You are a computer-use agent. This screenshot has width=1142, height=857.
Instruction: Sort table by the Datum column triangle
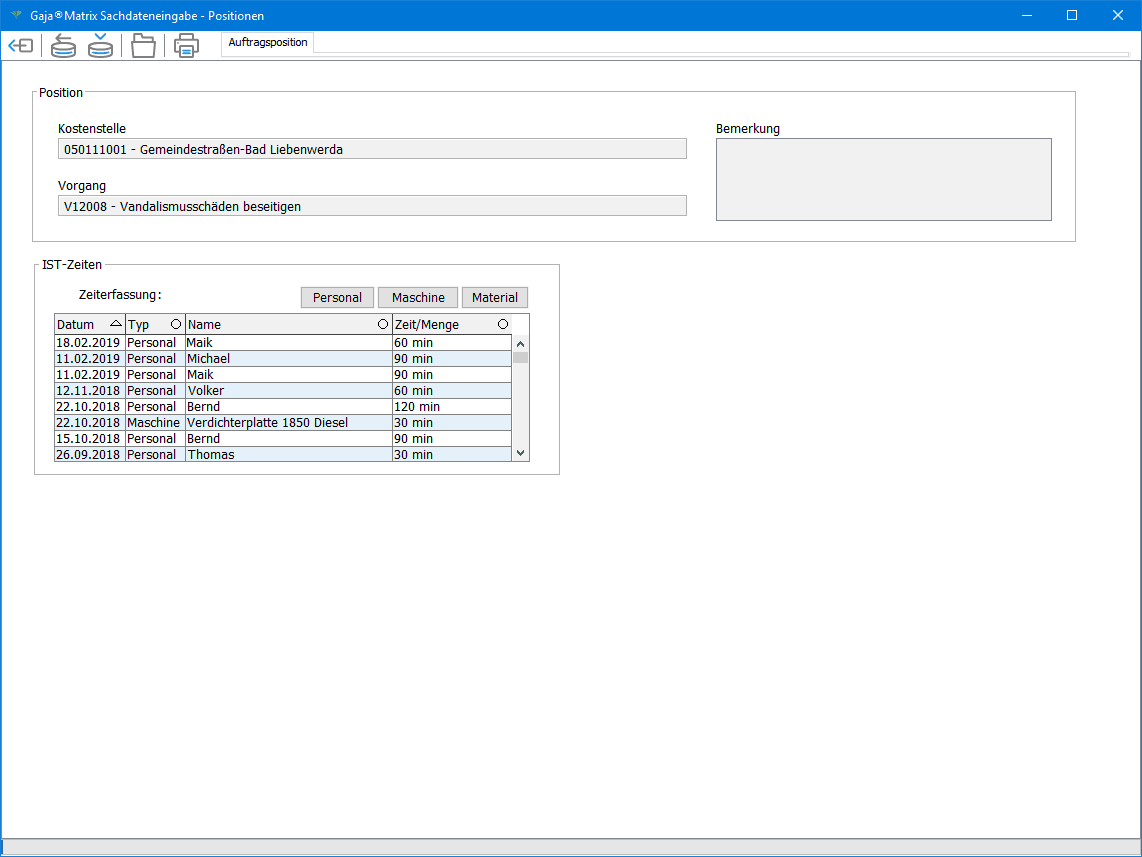coord(116,324)
